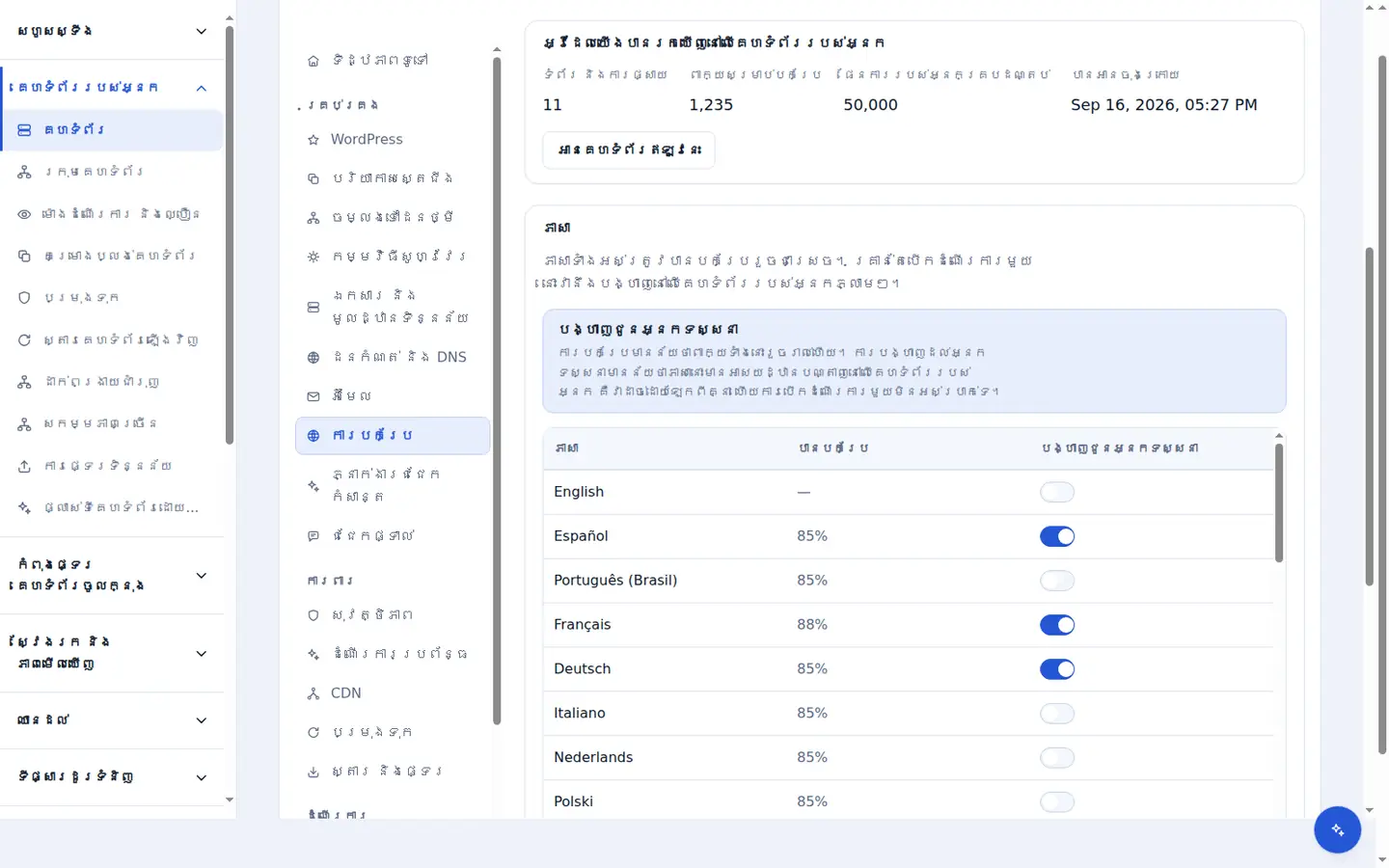Turn off the Deutsch toggle
Viewport: 1389px width, 868px height.
click(x=1057, y=669)
